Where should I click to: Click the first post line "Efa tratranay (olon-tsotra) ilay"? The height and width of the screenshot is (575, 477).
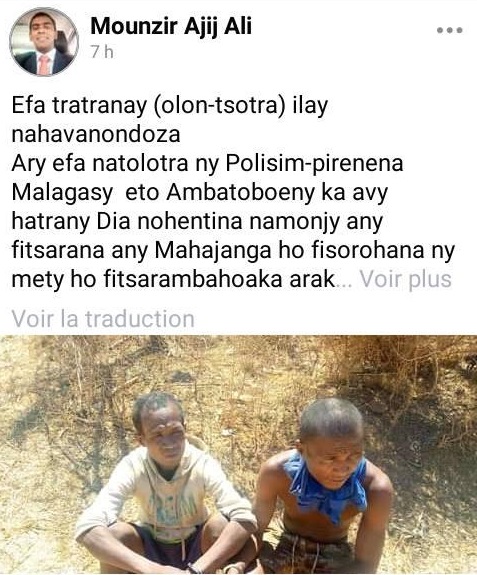[170, 106]
